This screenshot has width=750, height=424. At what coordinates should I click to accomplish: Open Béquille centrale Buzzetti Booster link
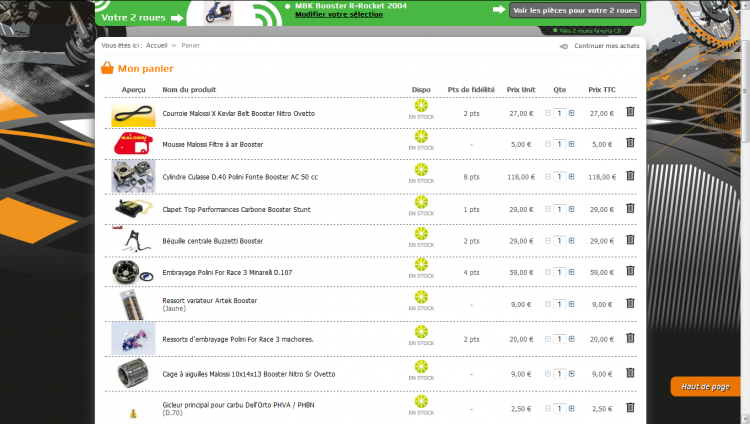[x=213, y=241]
